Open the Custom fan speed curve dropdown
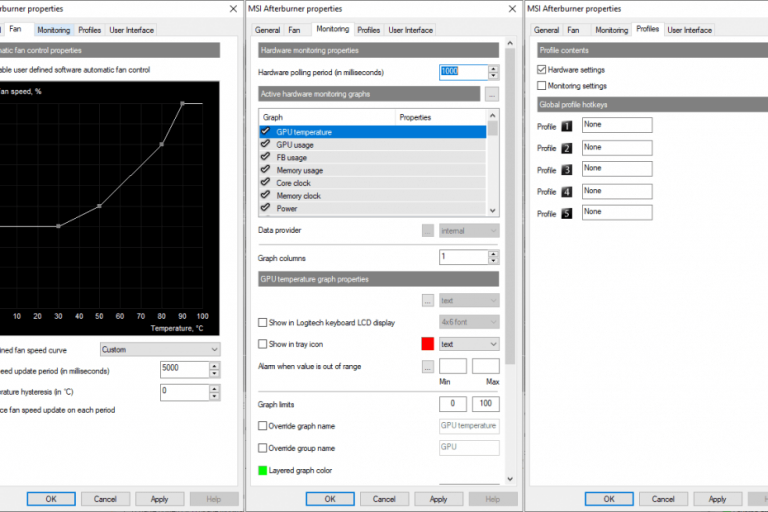The image size is (768, 512). [160, 349]
